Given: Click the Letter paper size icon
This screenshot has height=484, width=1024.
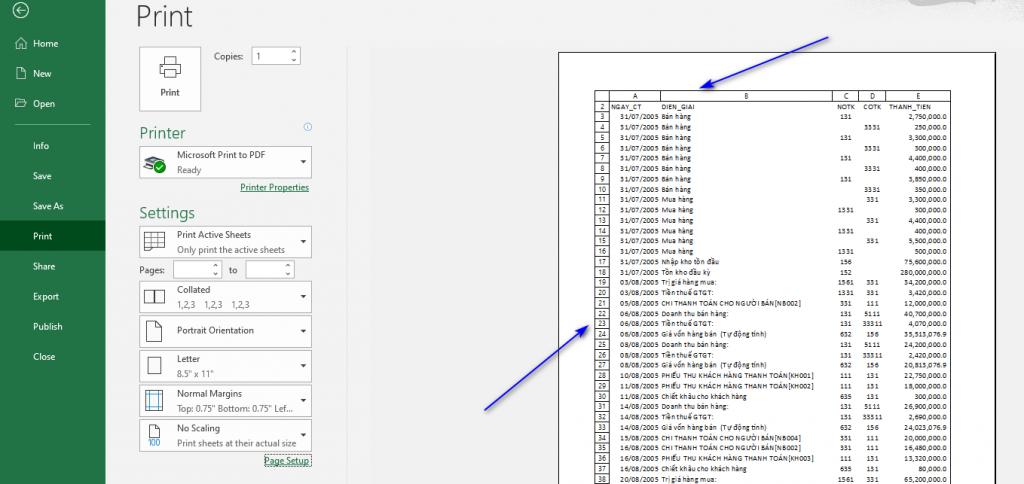Looking at the screenshot, I should pos(154,366).
